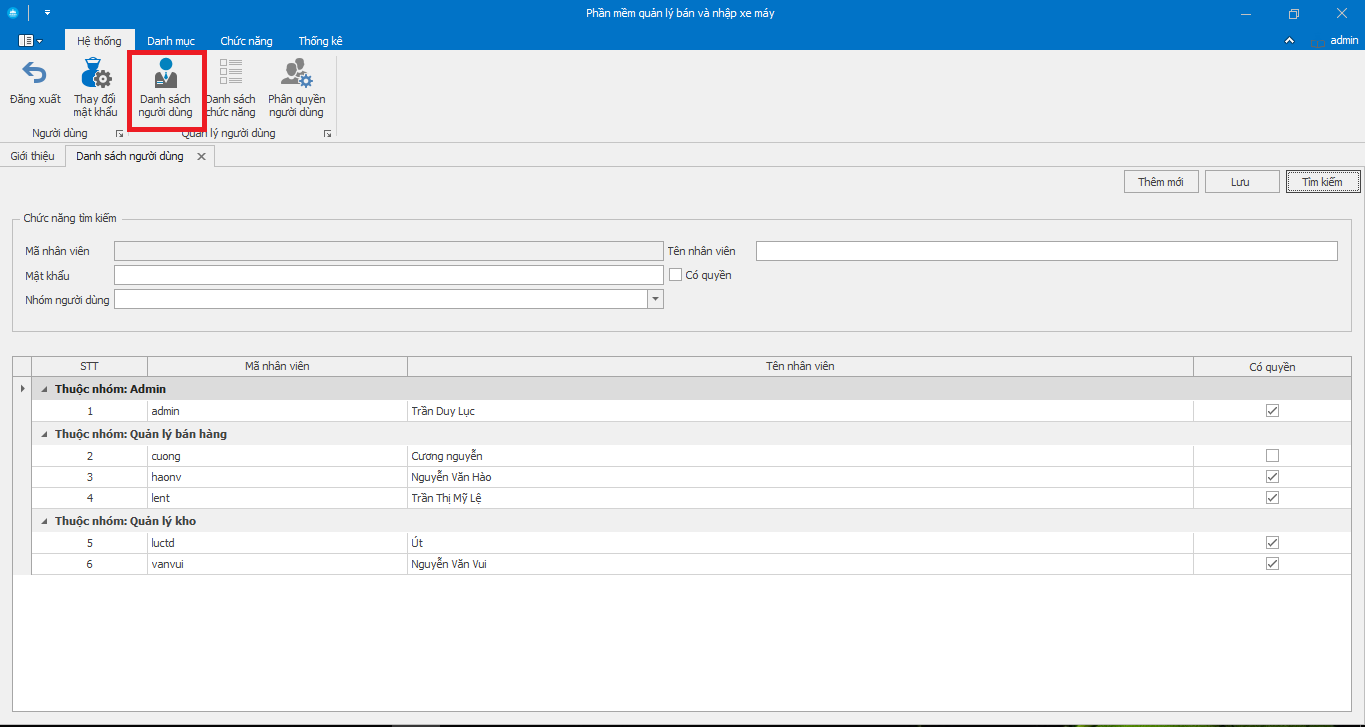Image resolution: width=1365 pixels, height=727 pixels.
Task: Click the book icon beside admin
Action: click(1318, 41)
